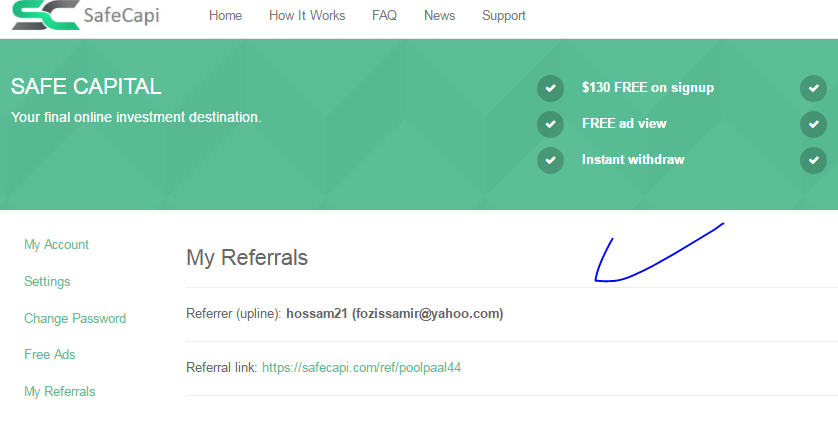Screen dimensions: 838x436
Task: Click the SafeCapi SC logo icon
Action: pyautogui.click(x=46, y=15)
